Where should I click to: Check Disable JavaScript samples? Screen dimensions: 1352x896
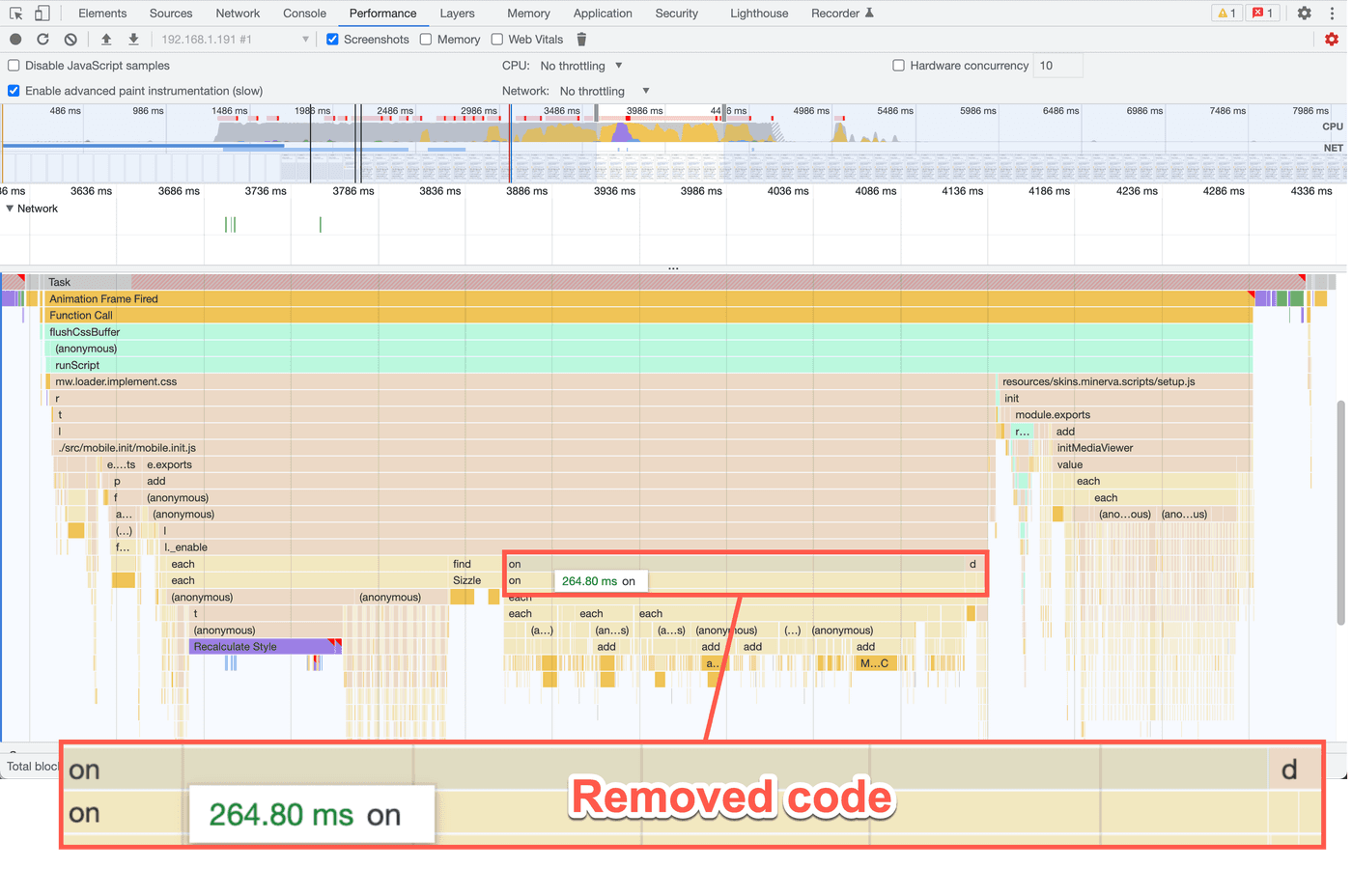pos(14,66)
